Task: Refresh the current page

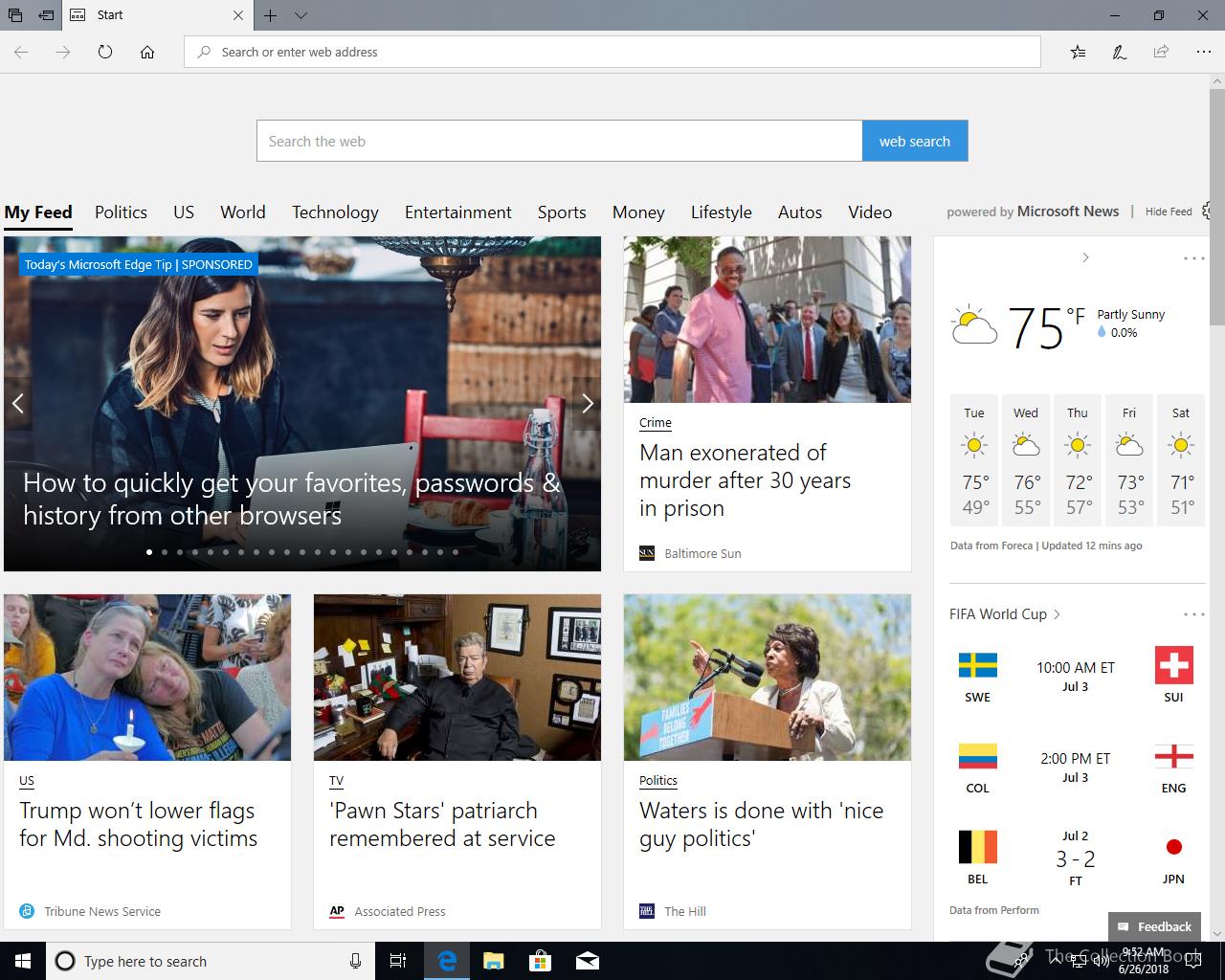Action: click(x=105, y=52)
